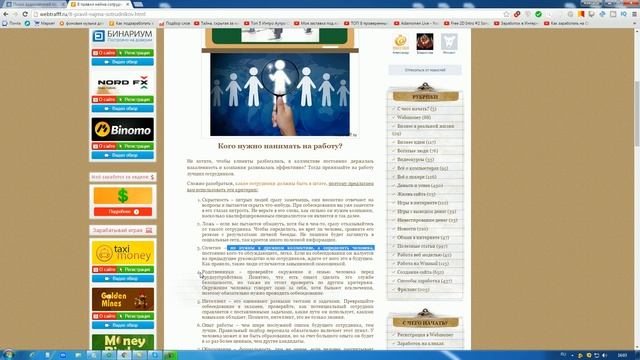This screenshot has width=640, height=360.
Task: Click "Регистрация" under the Бинариум banner
Action: click(135, 53)
